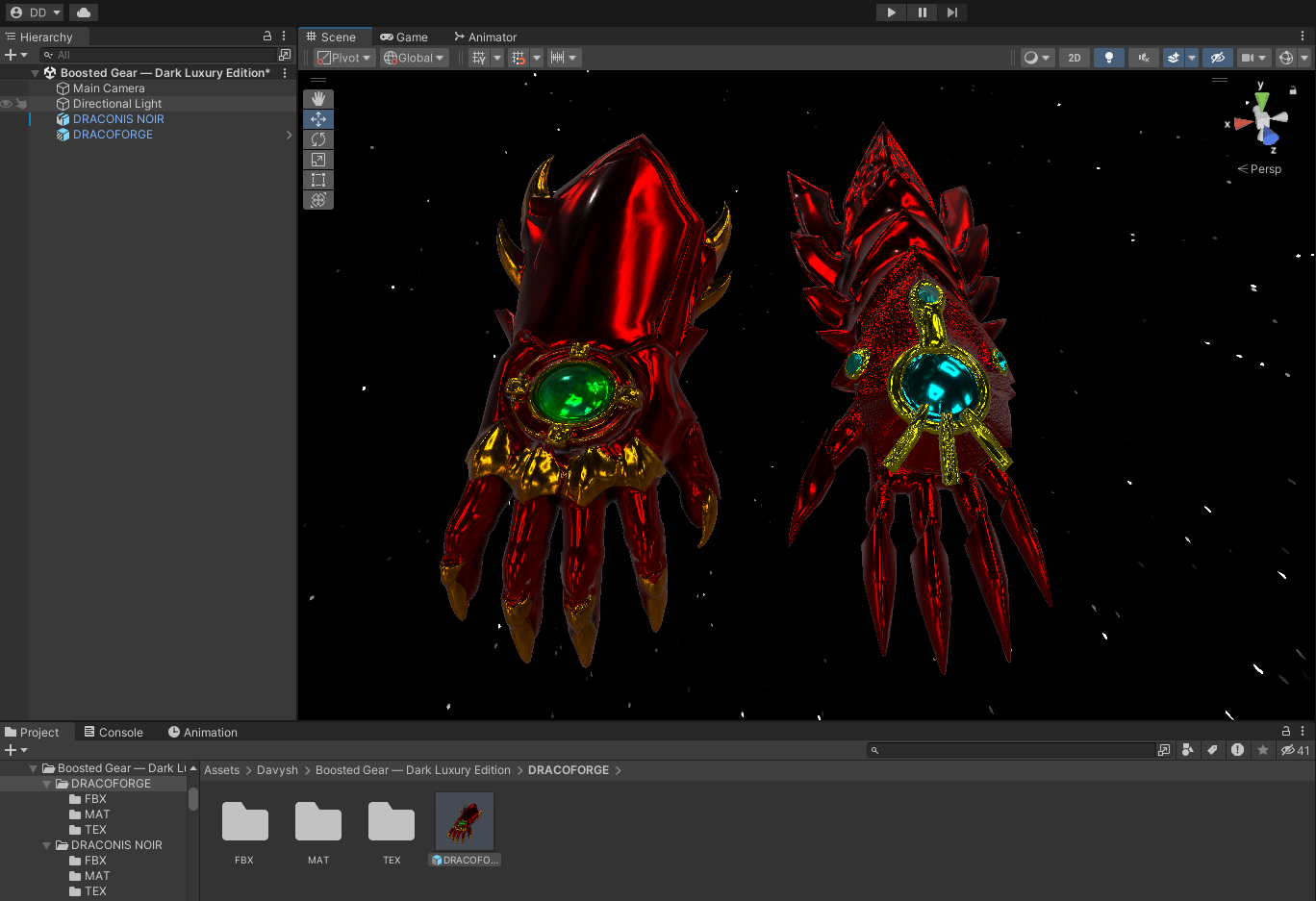
Task: Open the scene effects dropdown arrow
Action: 1192,58
